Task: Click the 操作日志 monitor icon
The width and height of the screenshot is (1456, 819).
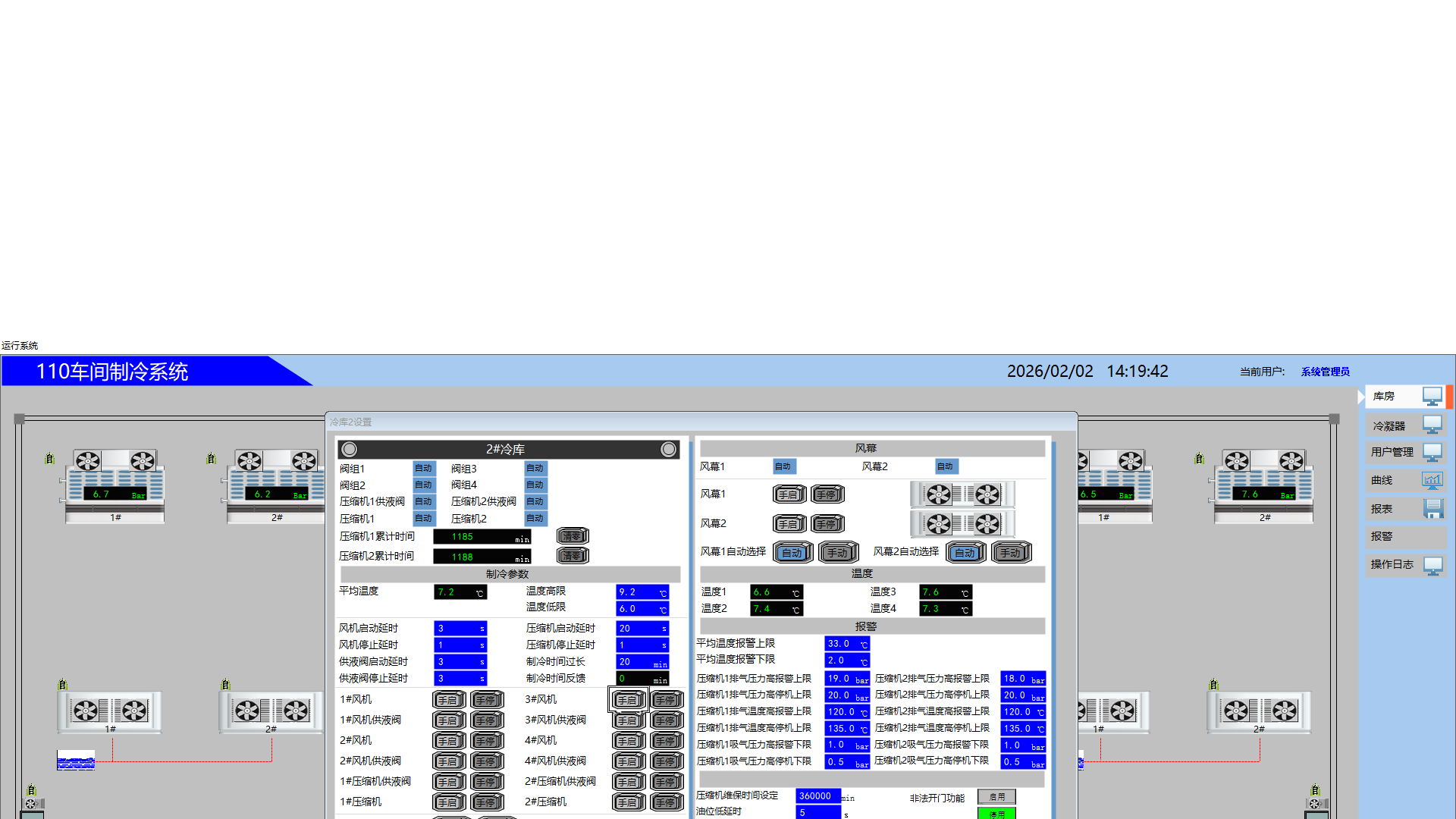Action: pyautogui.click(x=1432, y=565)
